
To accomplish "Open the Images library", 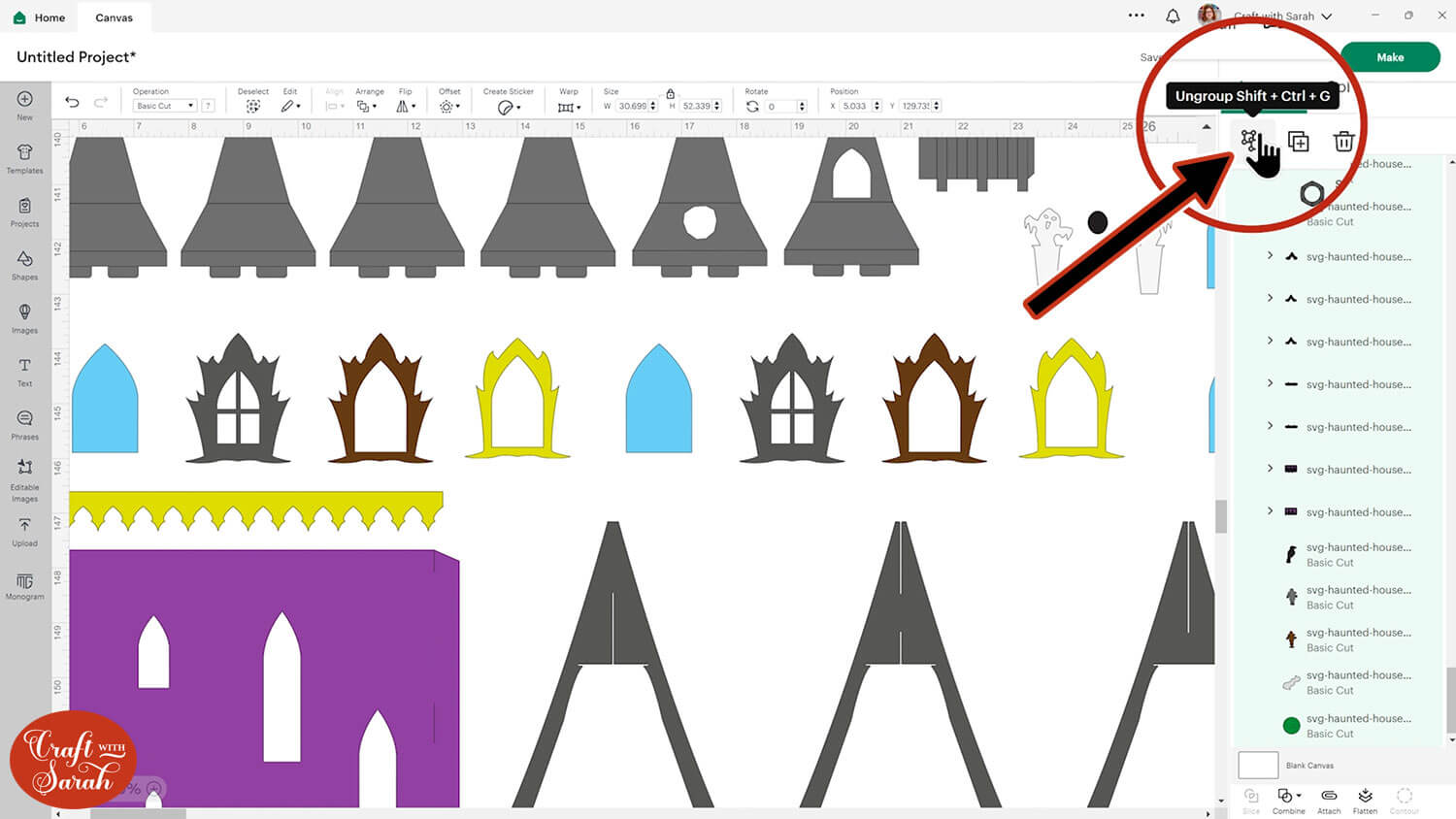I will 25,318.
